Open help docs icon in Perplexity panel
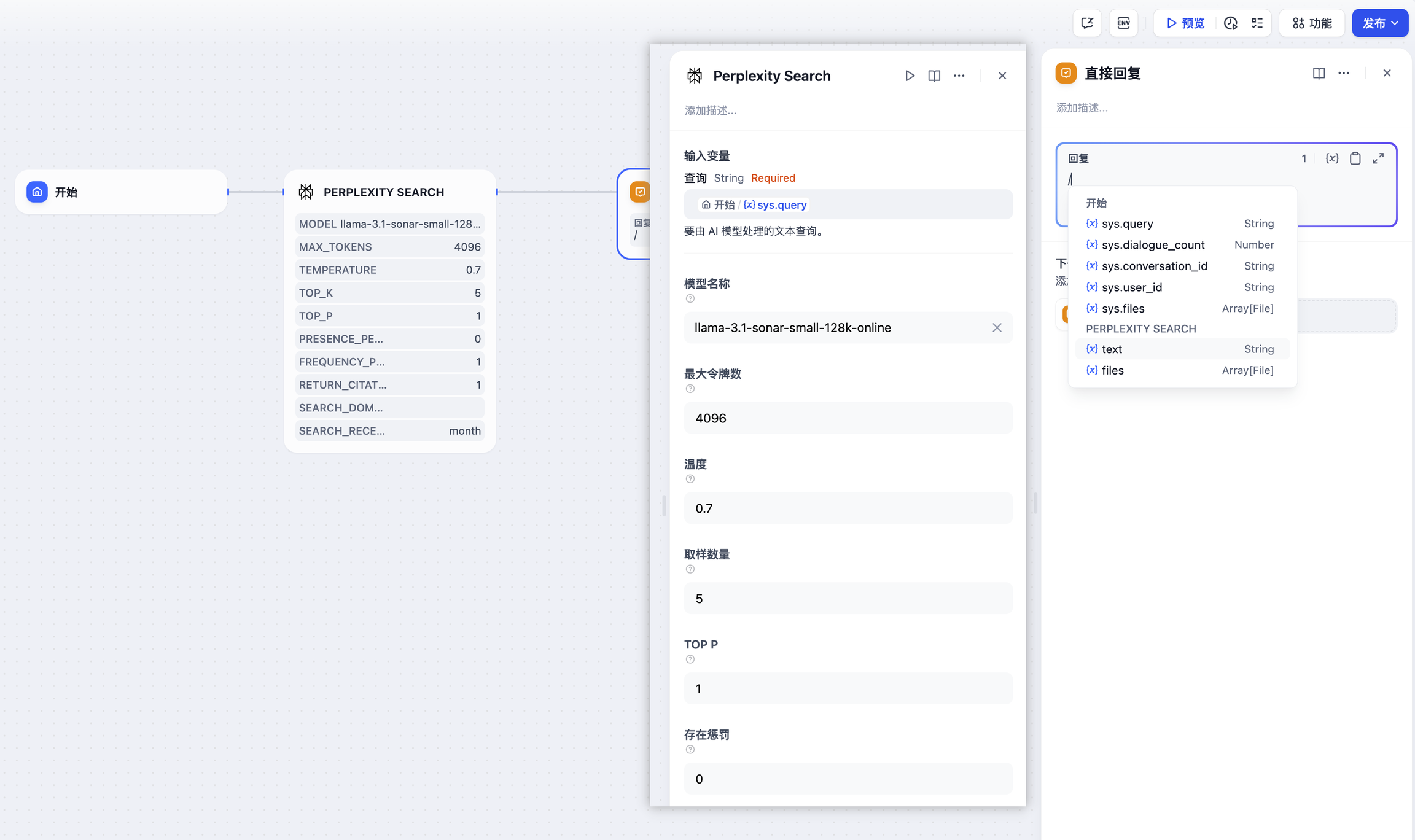 (x=934, y=76)
